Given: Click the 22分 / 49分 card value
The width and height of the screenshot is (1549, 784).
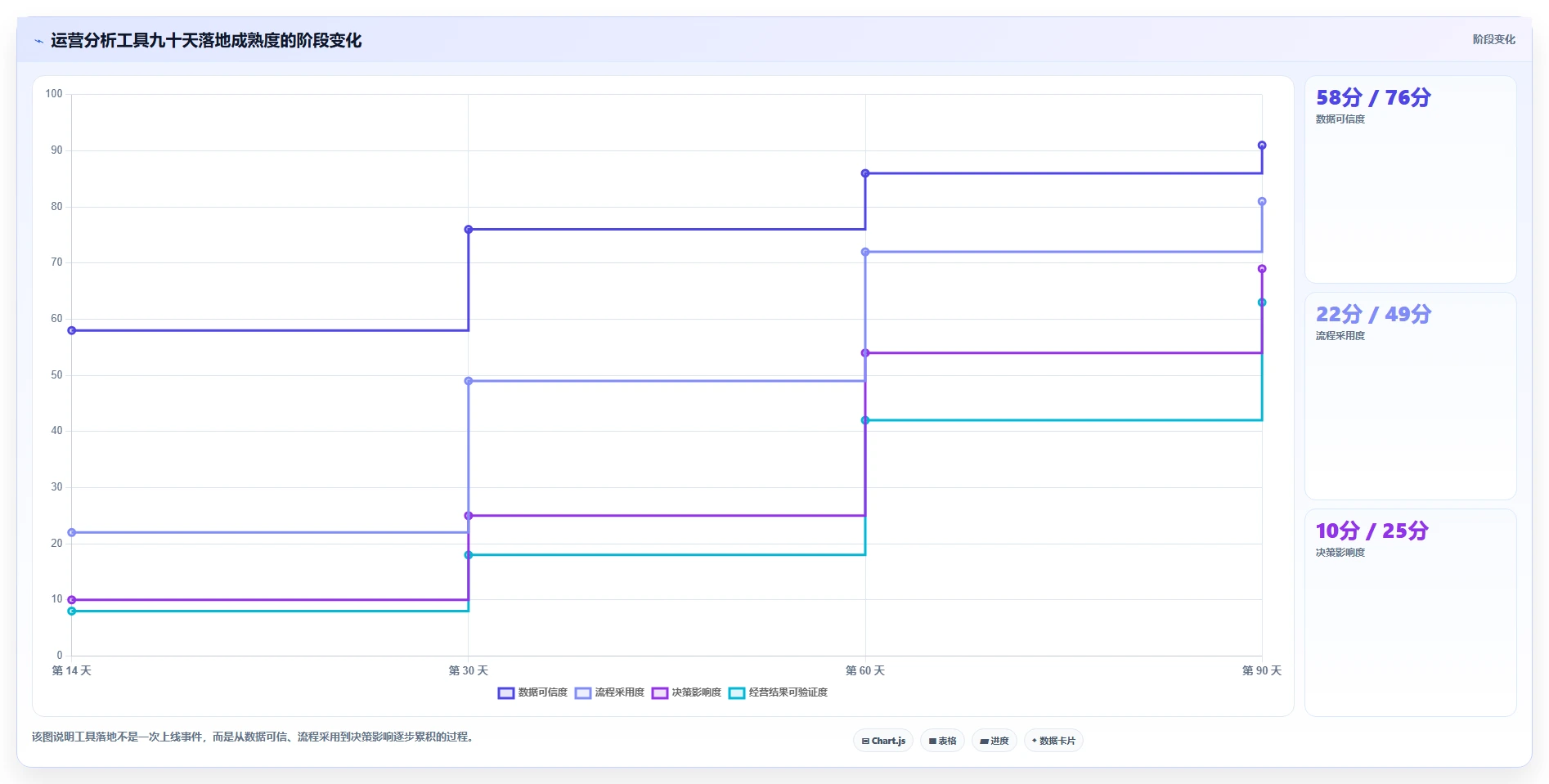Looking at the screenshot, I should (x=1373, y=314).
